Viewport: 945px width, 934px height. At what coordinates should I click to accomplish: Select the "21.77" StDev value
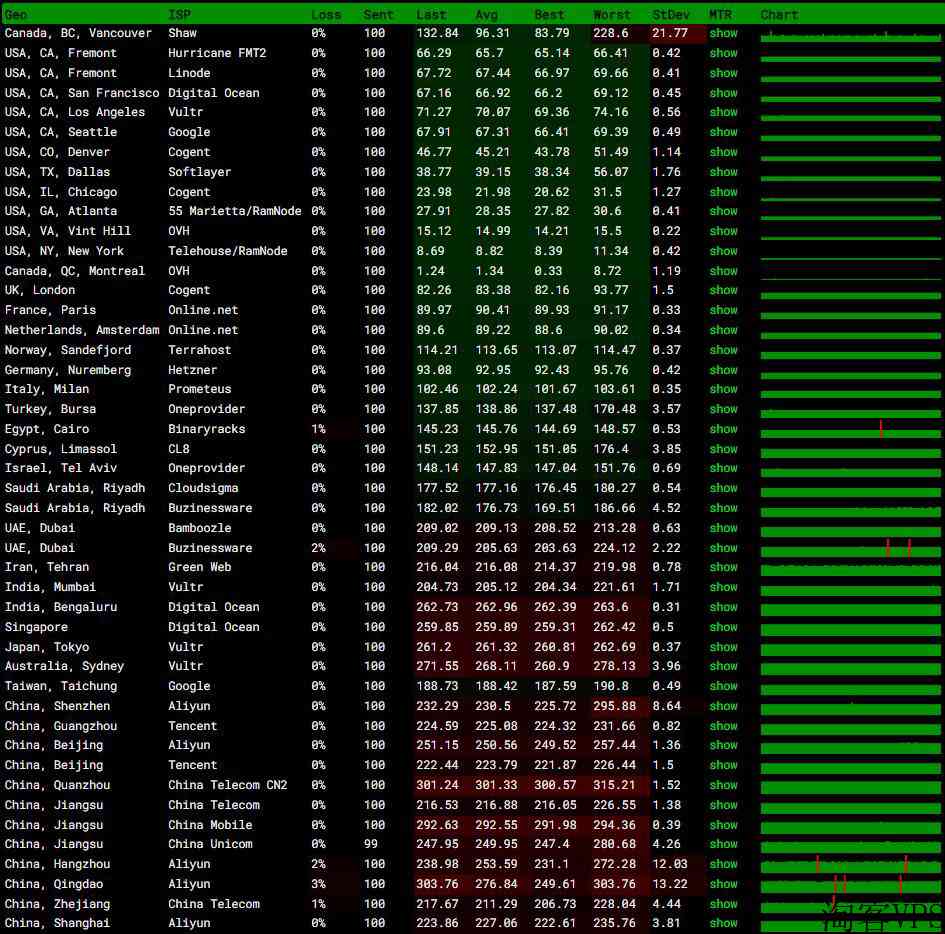pos(670,33)
